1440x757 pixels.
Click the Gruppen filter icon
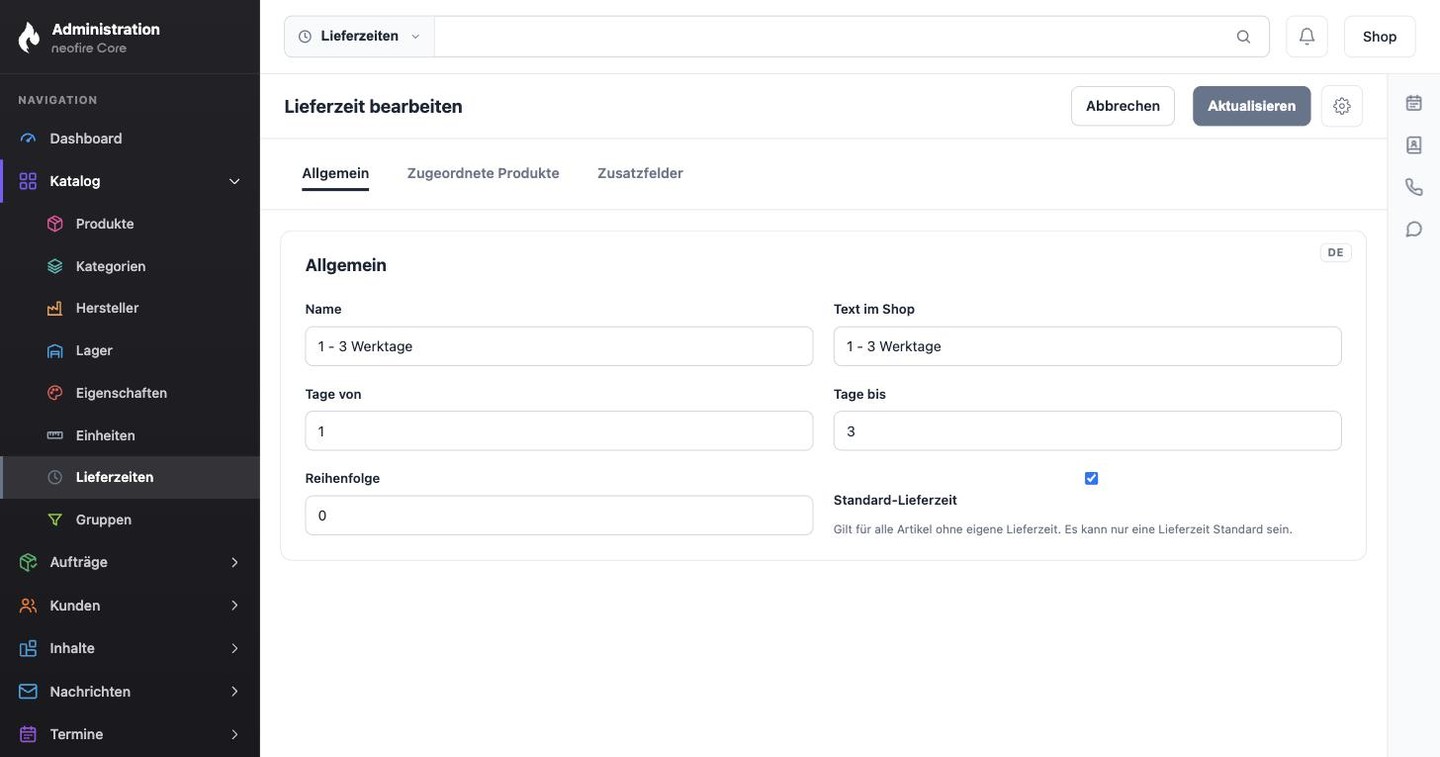click(x=55, y=520)
